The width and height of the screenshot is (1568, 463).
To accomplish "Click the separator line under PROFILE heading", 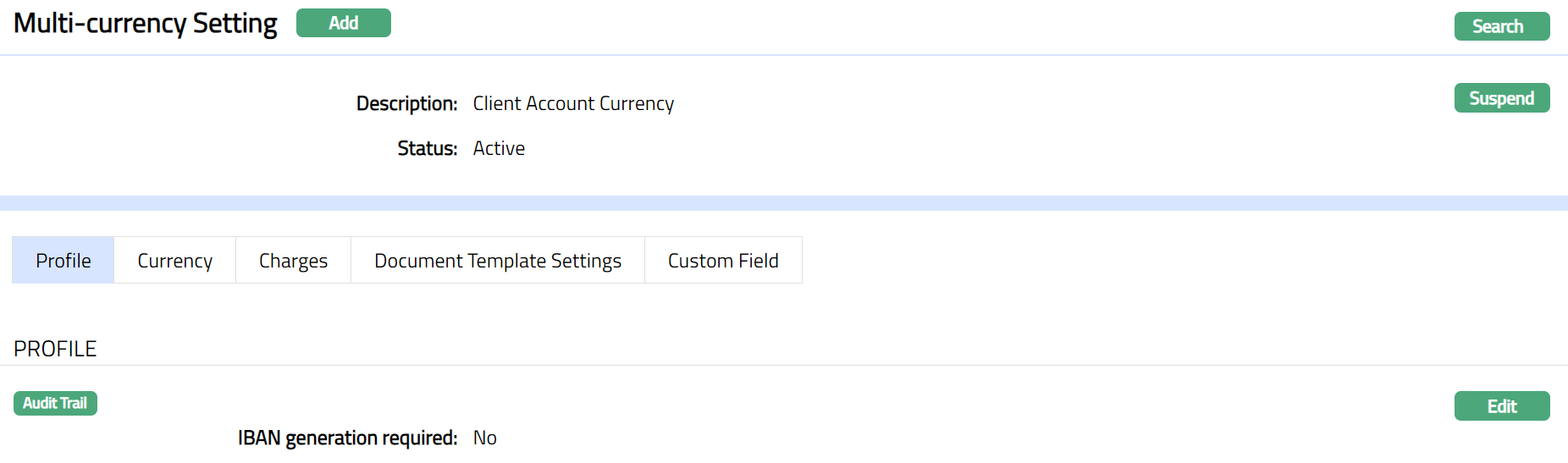I will point(784,366).
